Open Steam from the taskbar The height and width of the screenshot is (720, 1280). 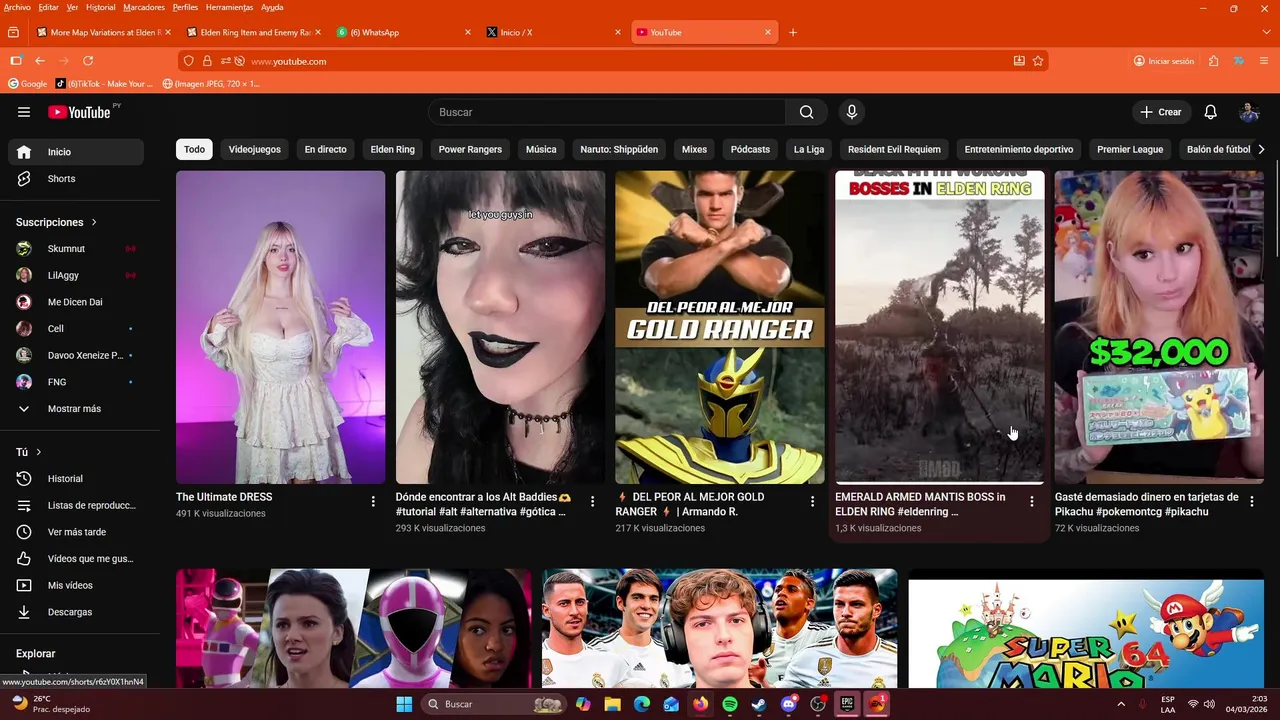[759, 704]
